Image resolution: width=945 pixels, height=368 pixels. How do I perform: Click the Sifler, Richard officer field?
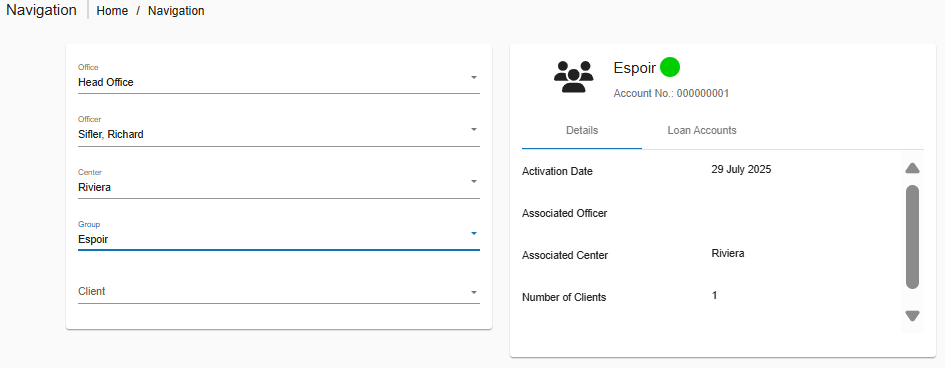point(279,130)
